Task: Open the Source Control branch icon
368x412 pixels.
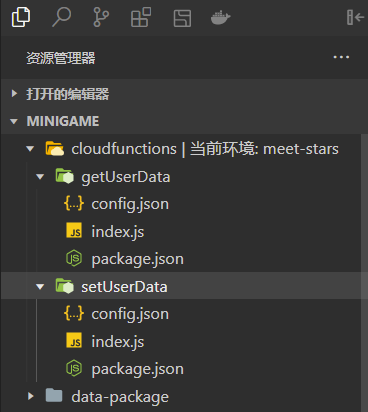Action: coord(101,17)
